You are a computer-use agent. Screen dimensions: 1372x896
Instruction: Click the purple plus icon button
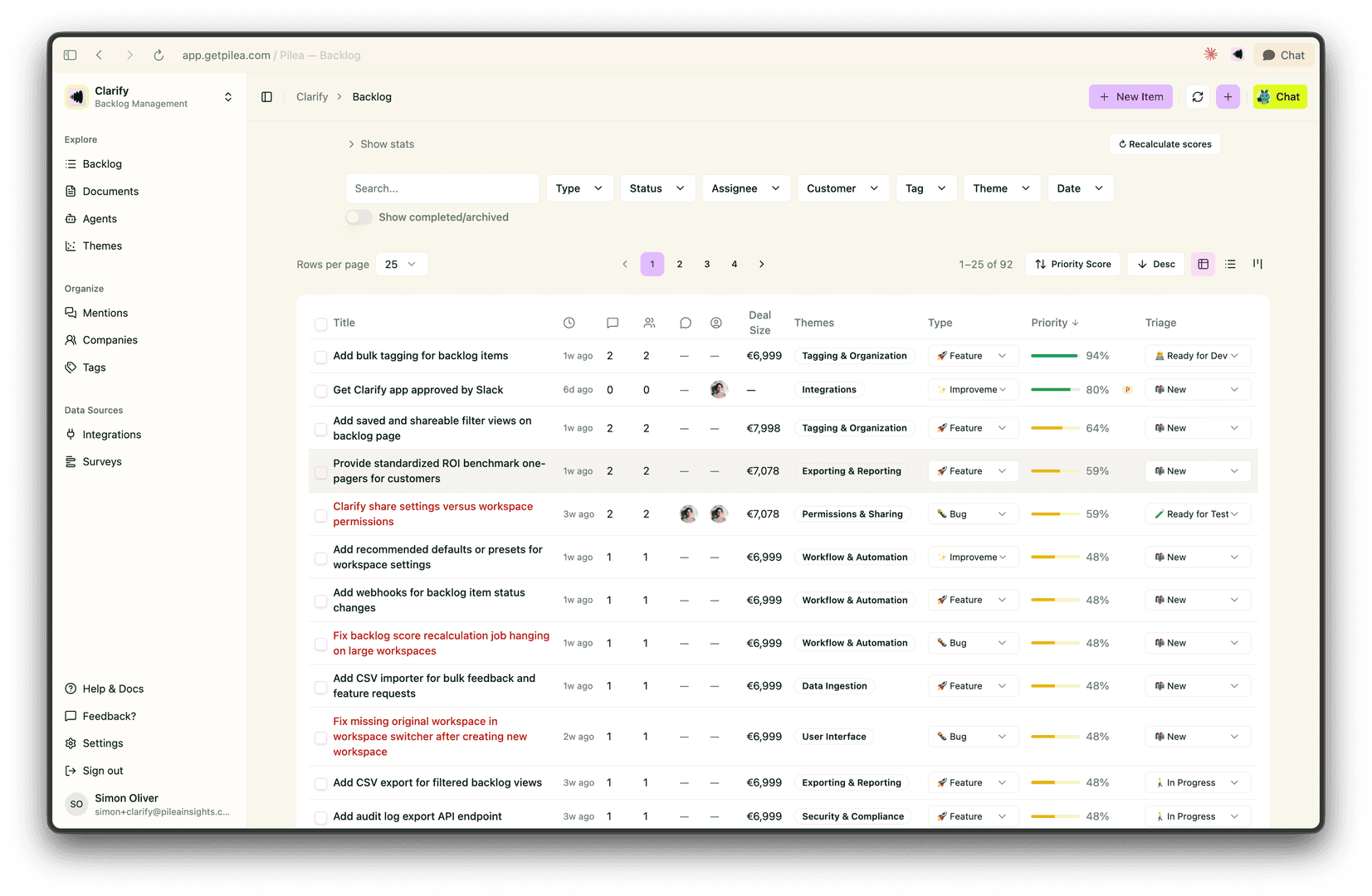1228,97
